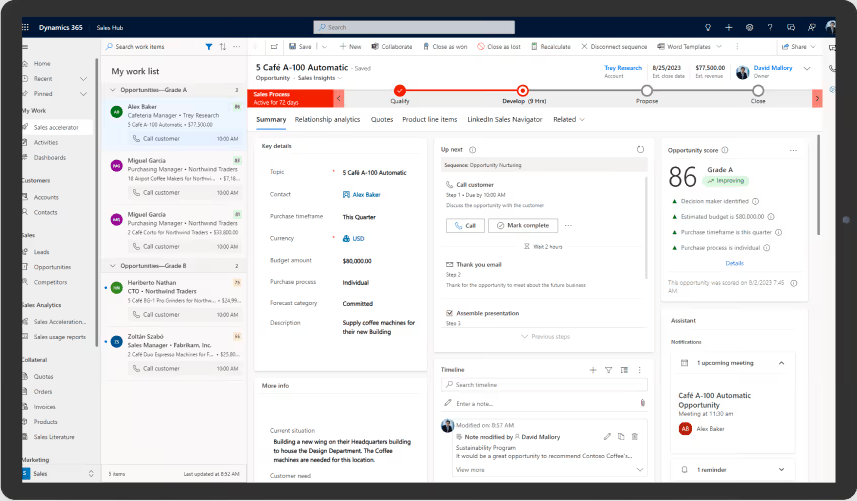
Task: Attach a file to the note
Action: 642,403
